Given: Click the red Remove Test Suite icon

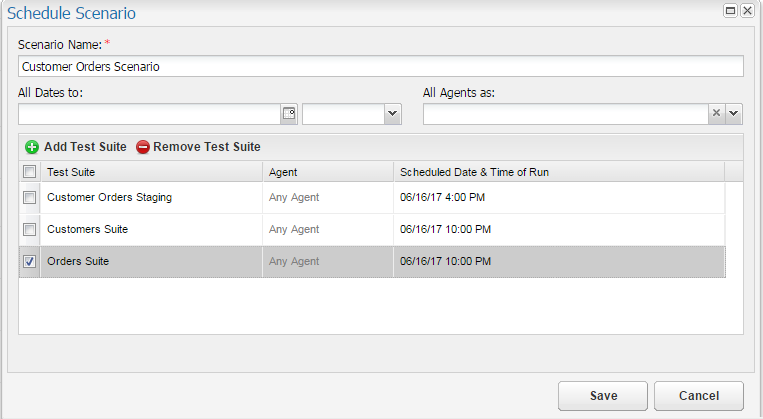Looking at the screenshot, I should pyautogui.click(x=142, y=147).
